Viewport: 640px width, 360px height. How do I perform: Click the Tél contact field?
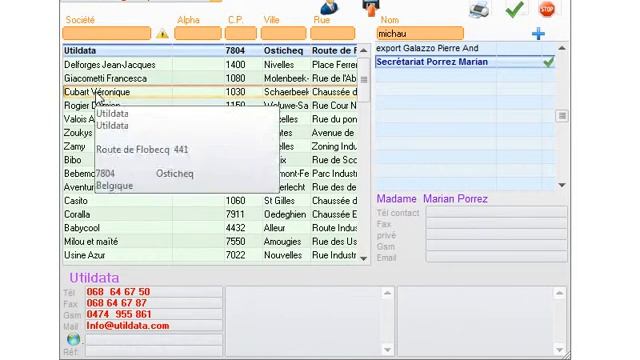(496, 212)
